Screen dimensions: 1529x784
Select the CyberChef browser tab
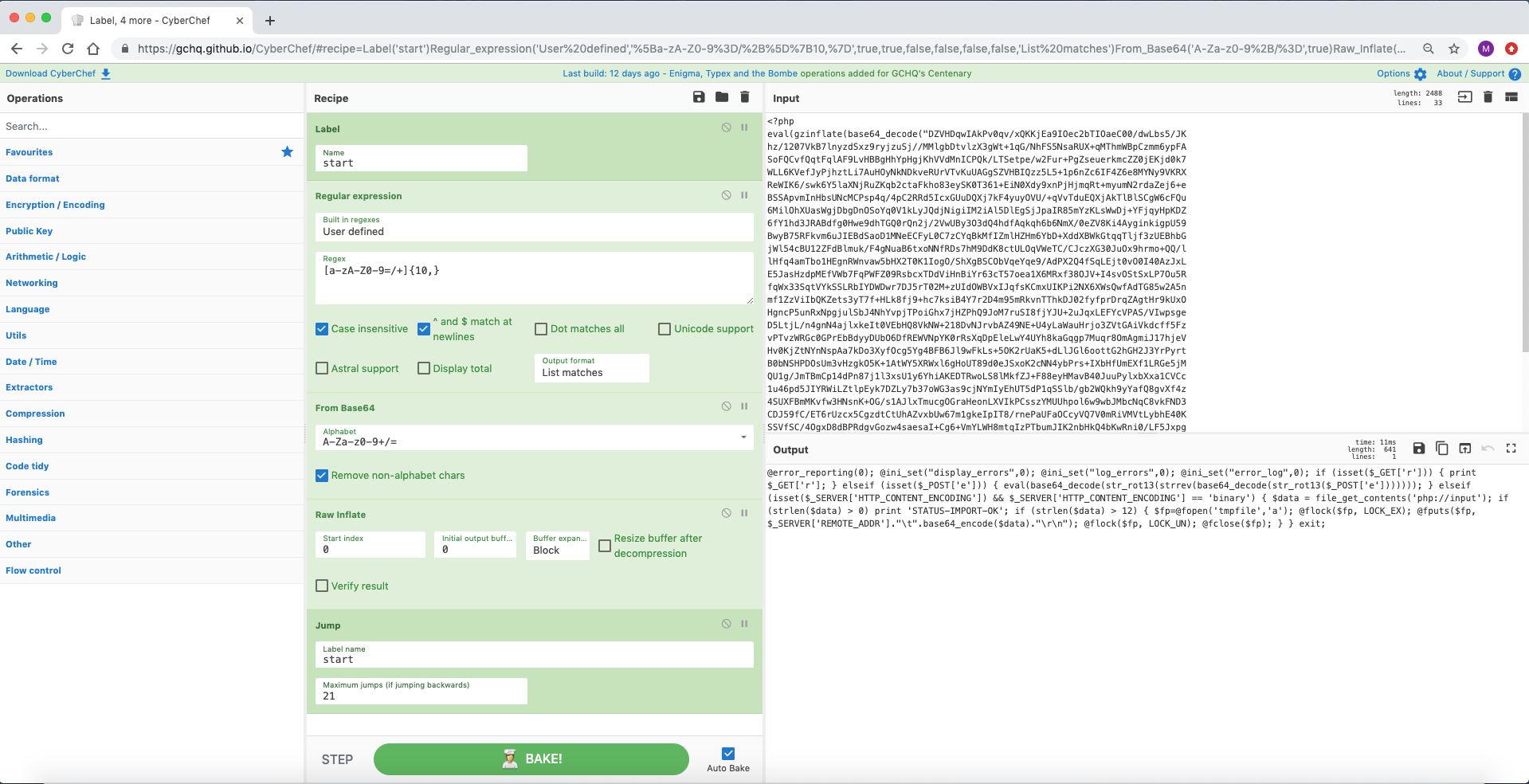pyautogui.click(x=157, y=20)
